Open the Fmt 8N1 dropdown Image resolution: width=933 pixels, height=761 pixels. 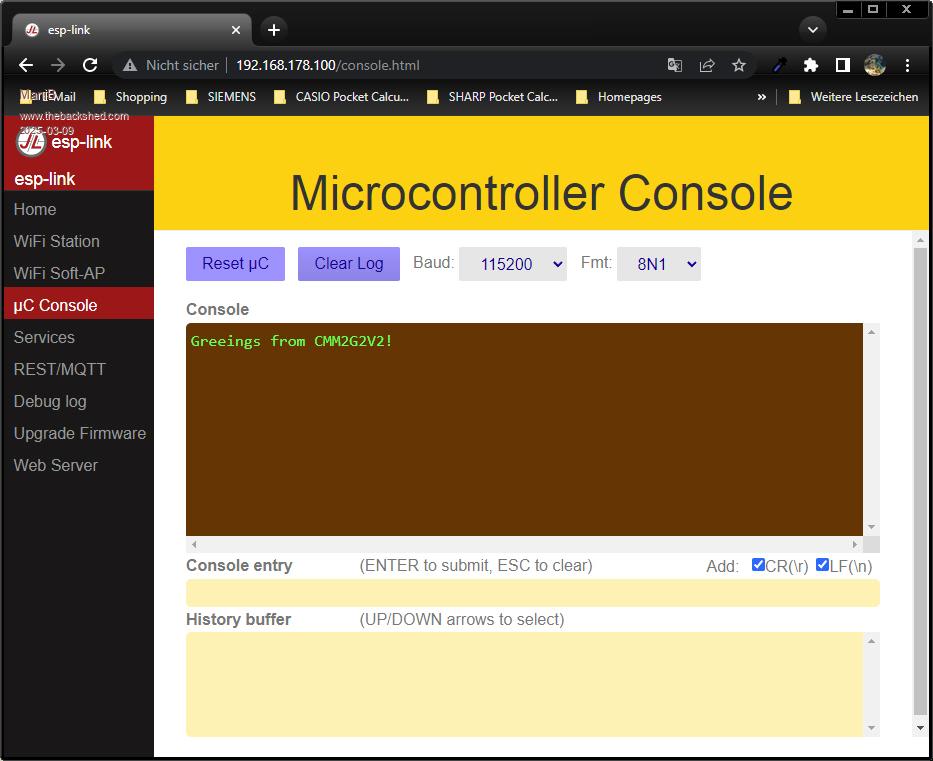tap(658, 264)
